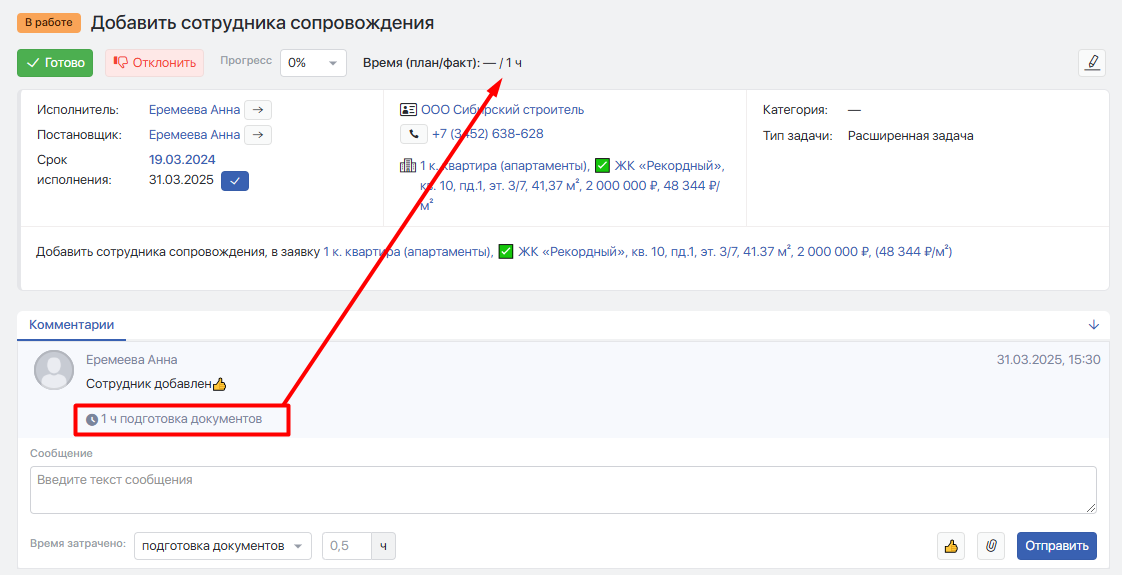Viewport: 1122px width, 575px height.
Task: Click green checkmark in the task description text
Action: [x=505, y=252]
